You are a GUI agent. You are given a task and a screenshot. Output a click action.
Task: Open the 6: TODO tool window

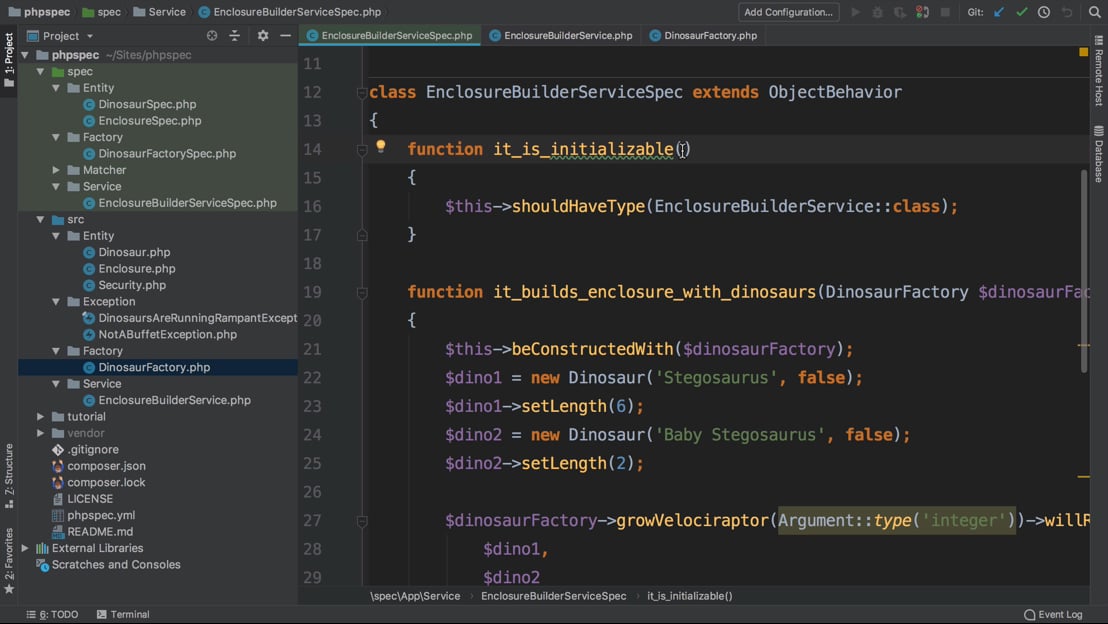[52, 614]
